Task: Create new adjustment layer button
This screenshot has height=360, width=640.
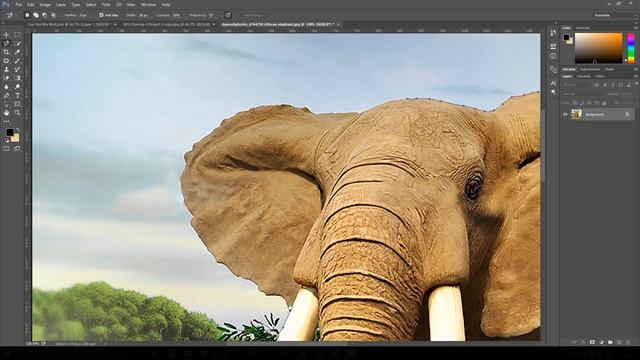Action: (x=601, y=342)
